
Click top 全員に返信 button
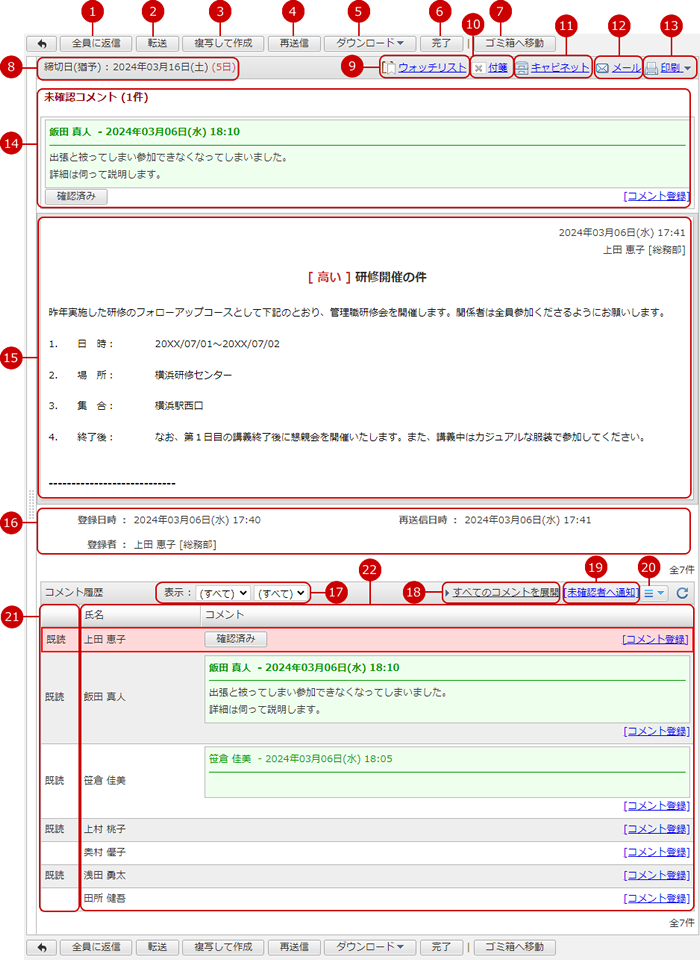pyautogui.click(x=96, y=43)
